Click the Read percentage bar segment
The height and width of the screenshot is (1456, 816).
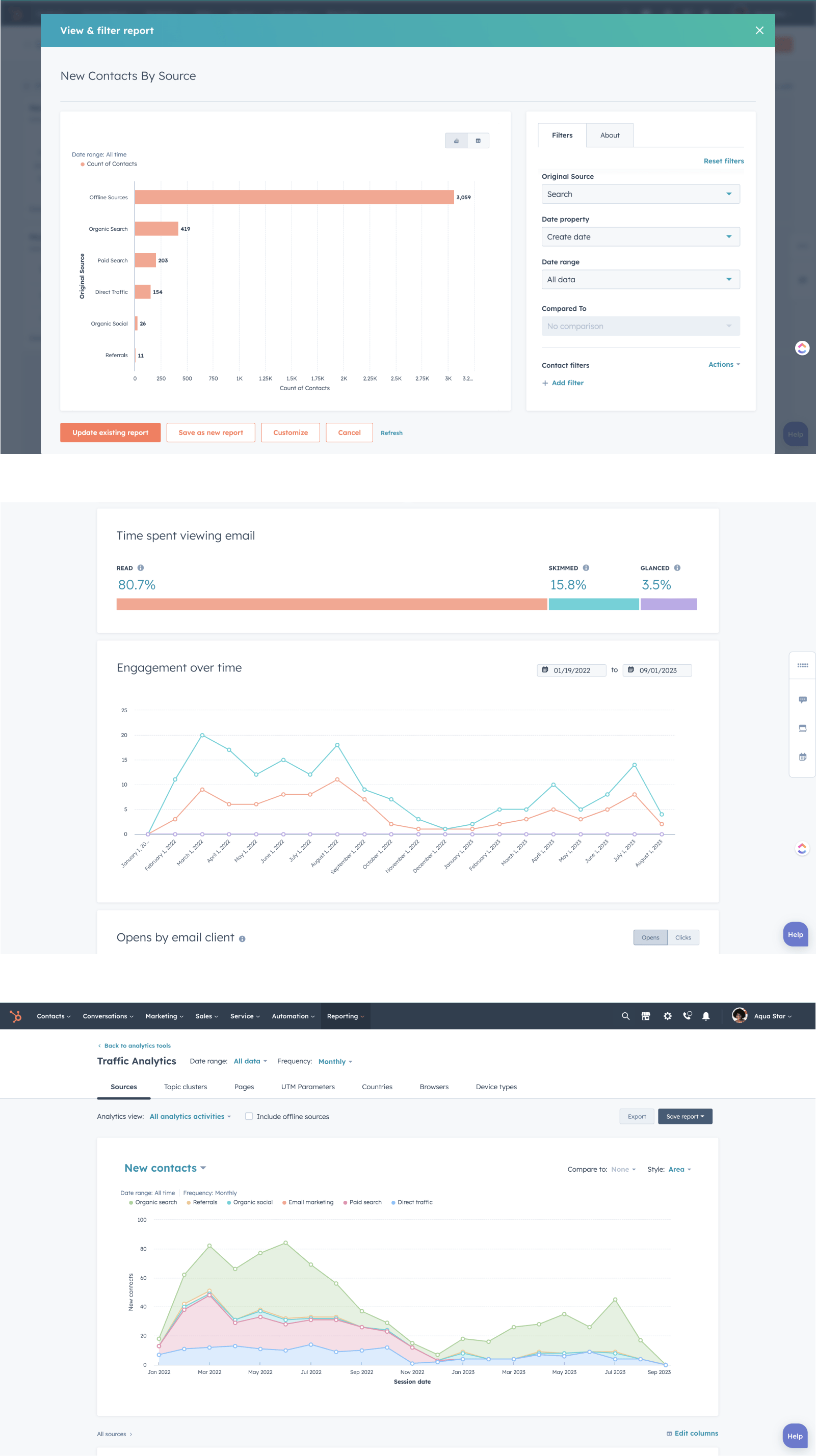(331, 604)
